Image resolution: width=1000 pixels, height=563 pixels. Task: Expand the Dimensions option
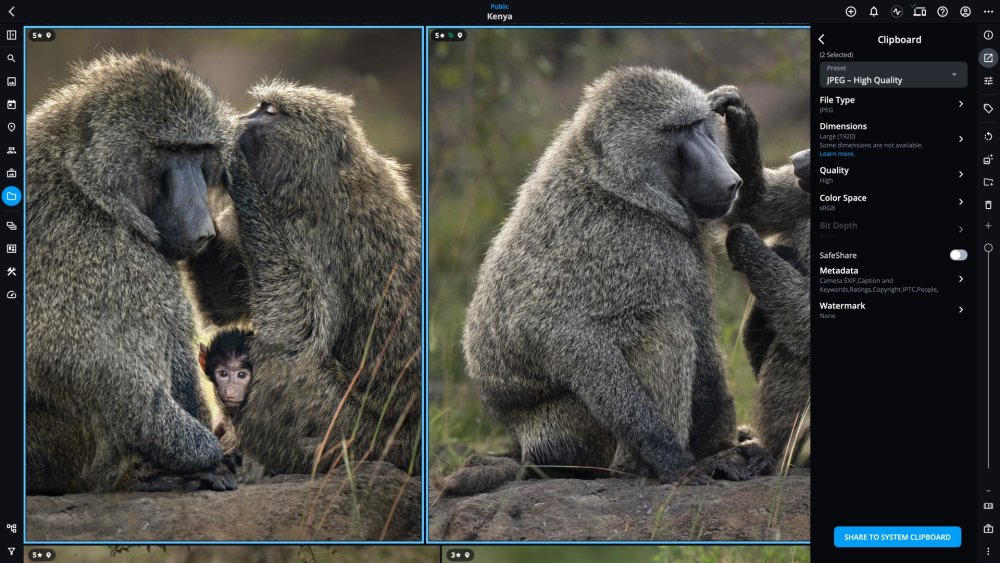(892, 139)
